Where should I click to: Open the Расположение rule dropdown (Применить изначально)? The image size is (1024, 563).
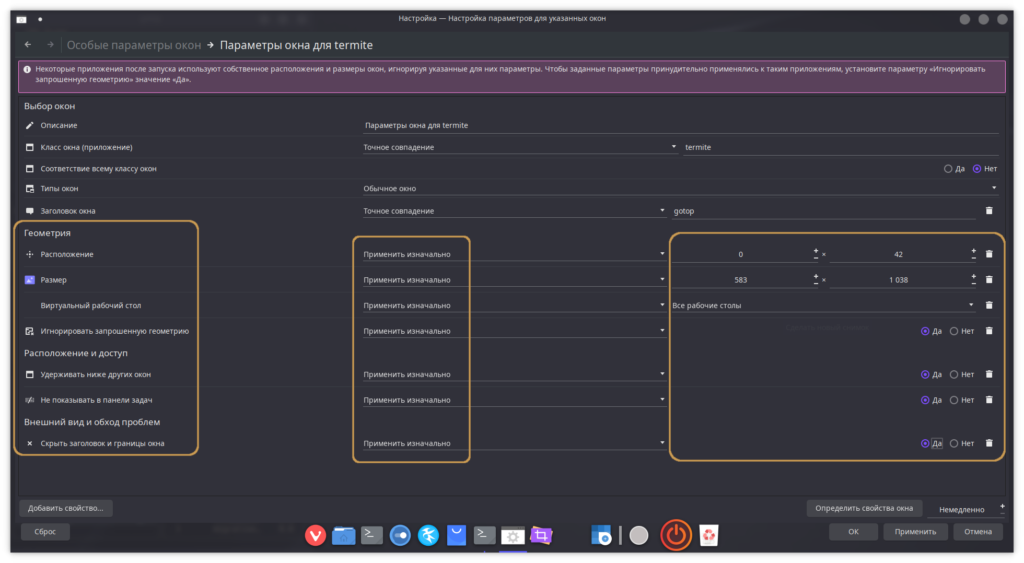pyautogui.click(x=514, y=254)
